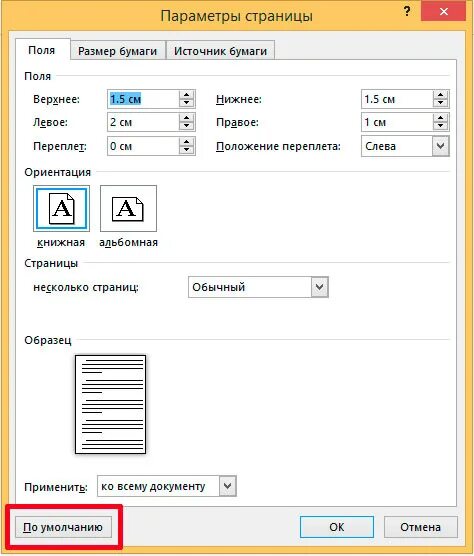This screenshot has width=474, height=556.
Task: Decrease the Верхнее margin with down arrow
Action: tap(186, 103)
